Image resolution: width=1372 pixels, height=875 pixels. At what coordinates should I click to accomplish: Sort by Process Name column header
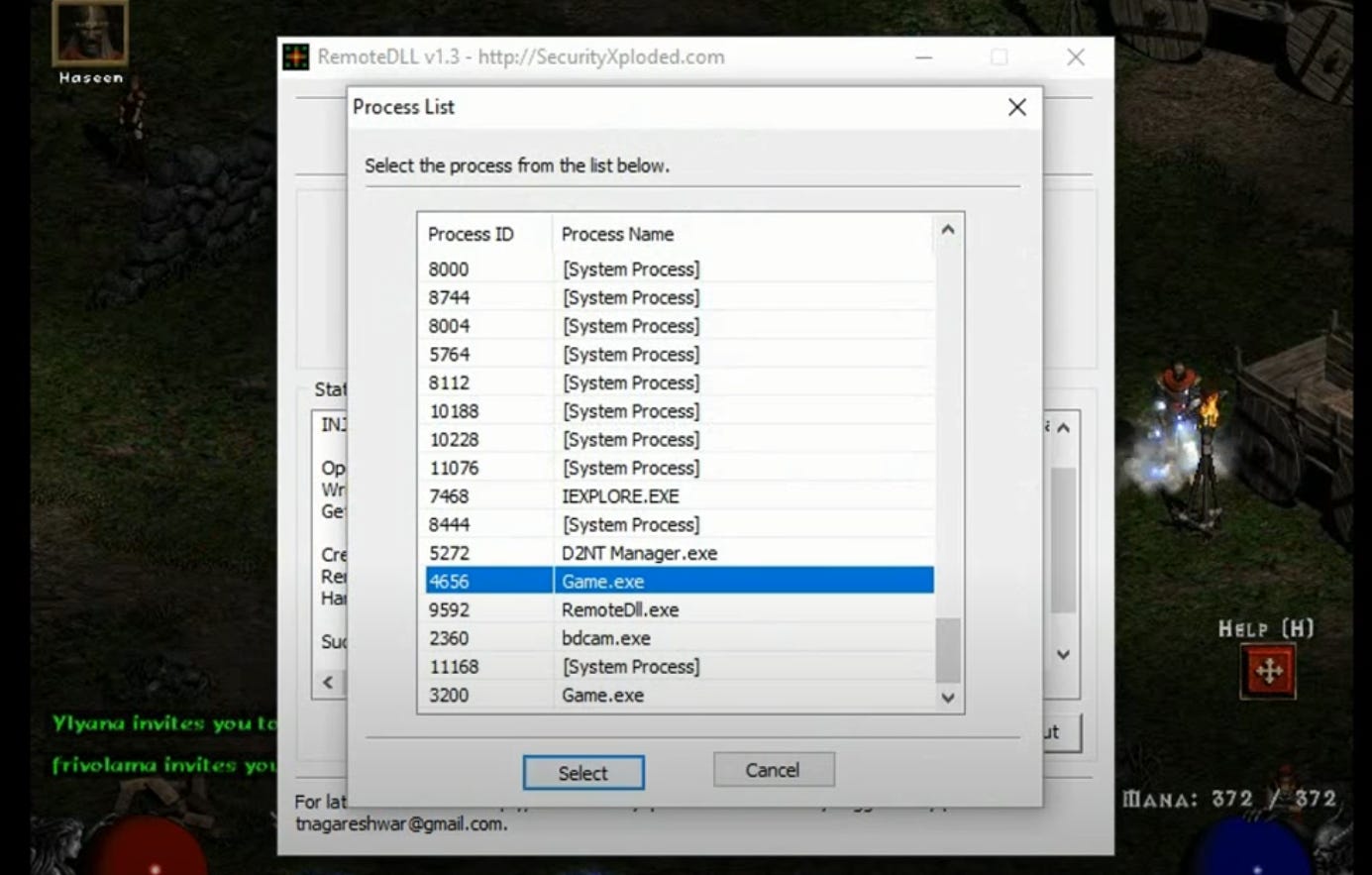[x=743, y=234]
